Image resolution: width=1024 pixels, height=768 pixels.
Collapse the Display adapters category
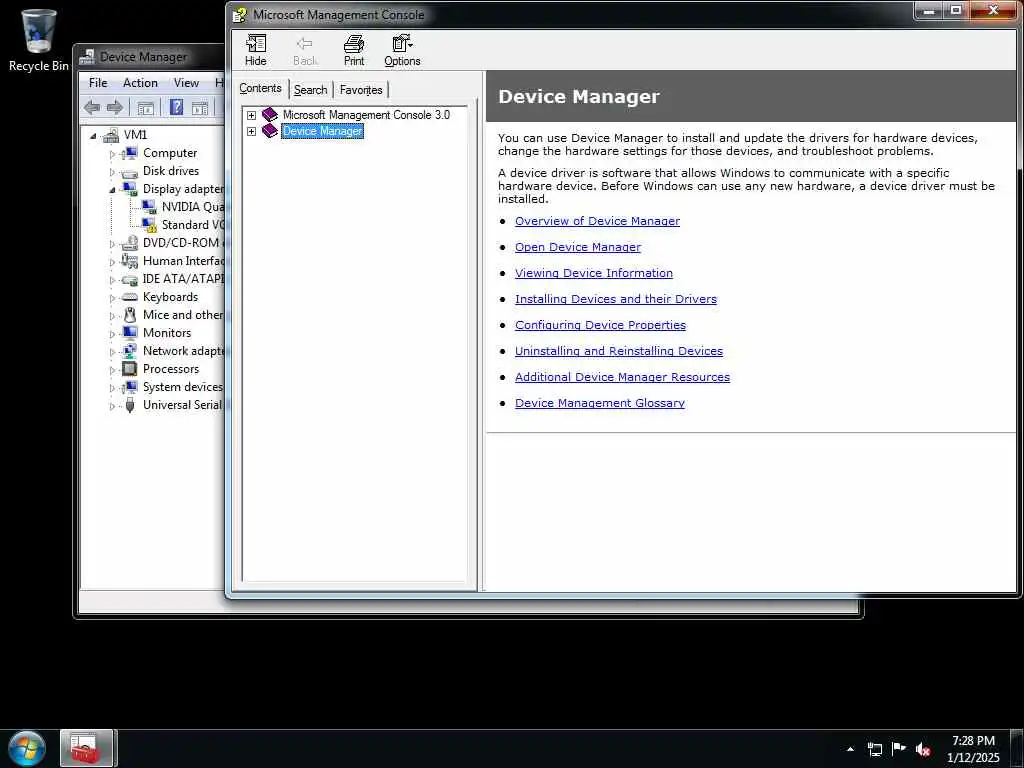(112, 190)
